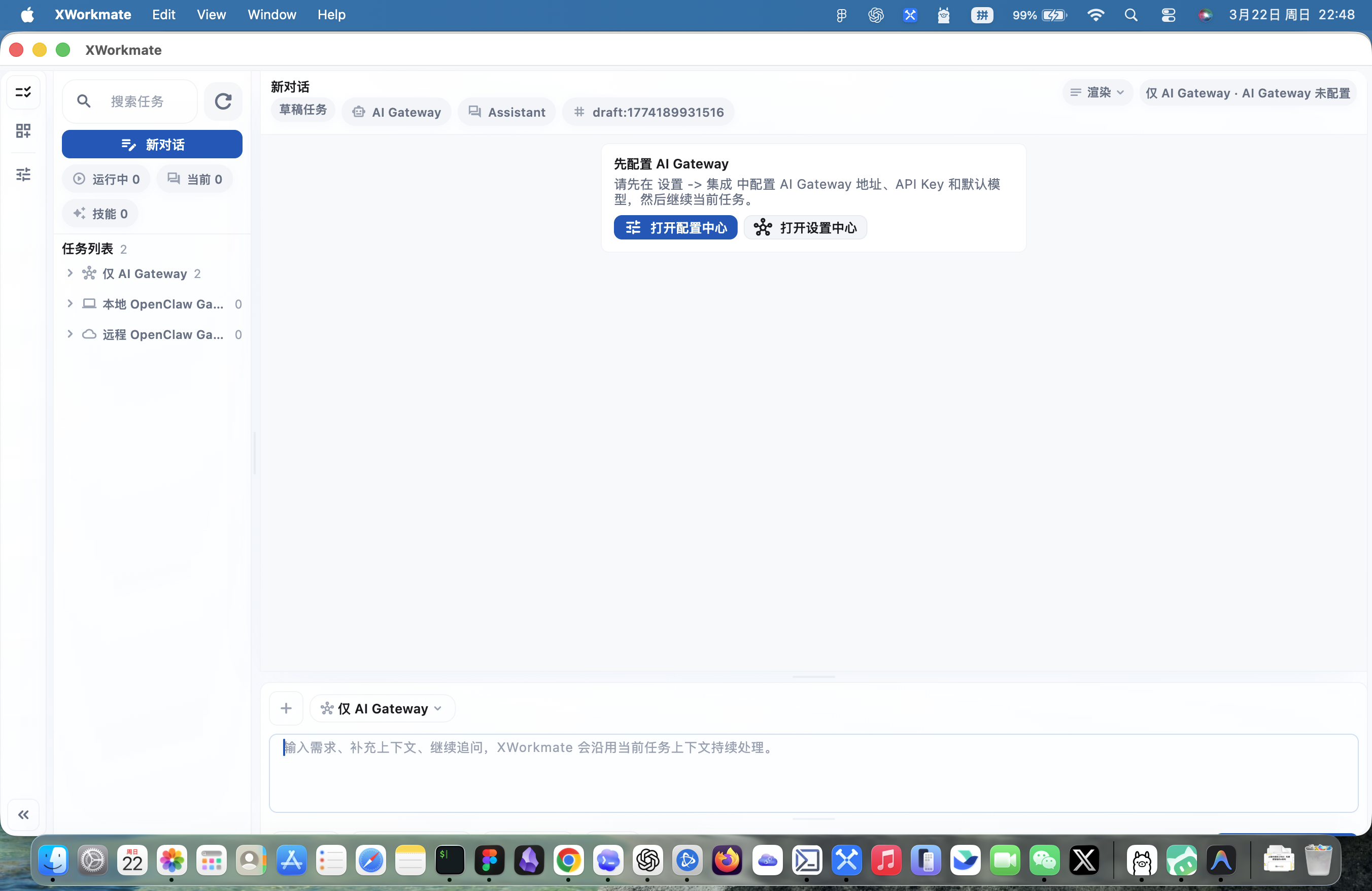The height and width of the screenshot is (891, 1372).
Task: Click the 任务列表 heading
Action: tap(88, 249)
